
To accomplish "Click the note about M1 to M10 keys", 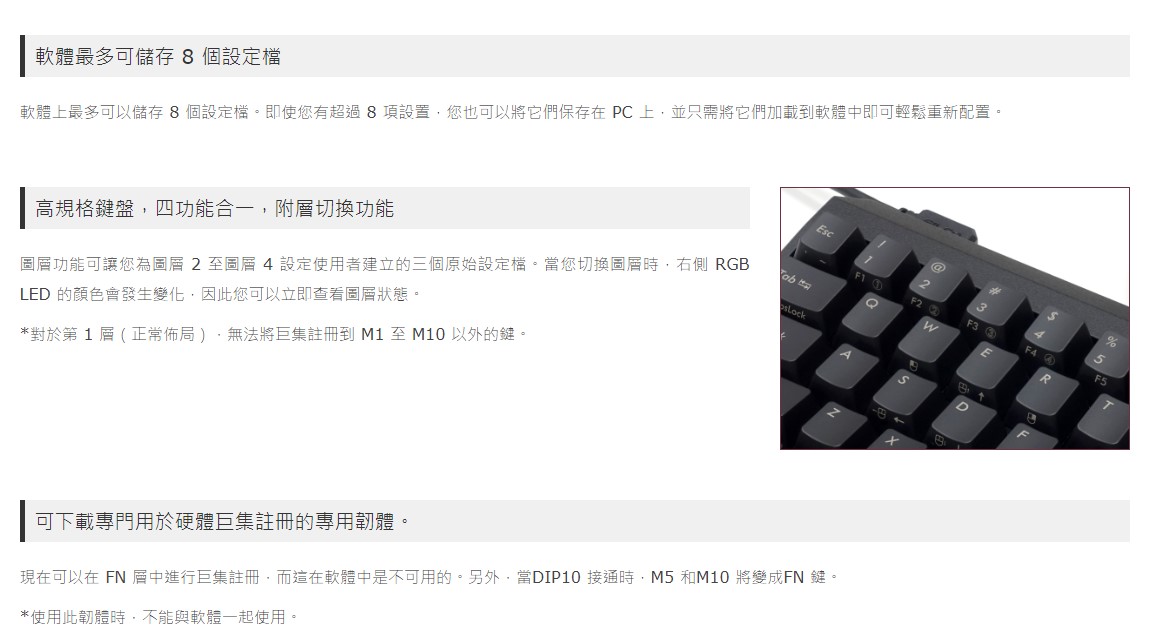I will [273, 335].
